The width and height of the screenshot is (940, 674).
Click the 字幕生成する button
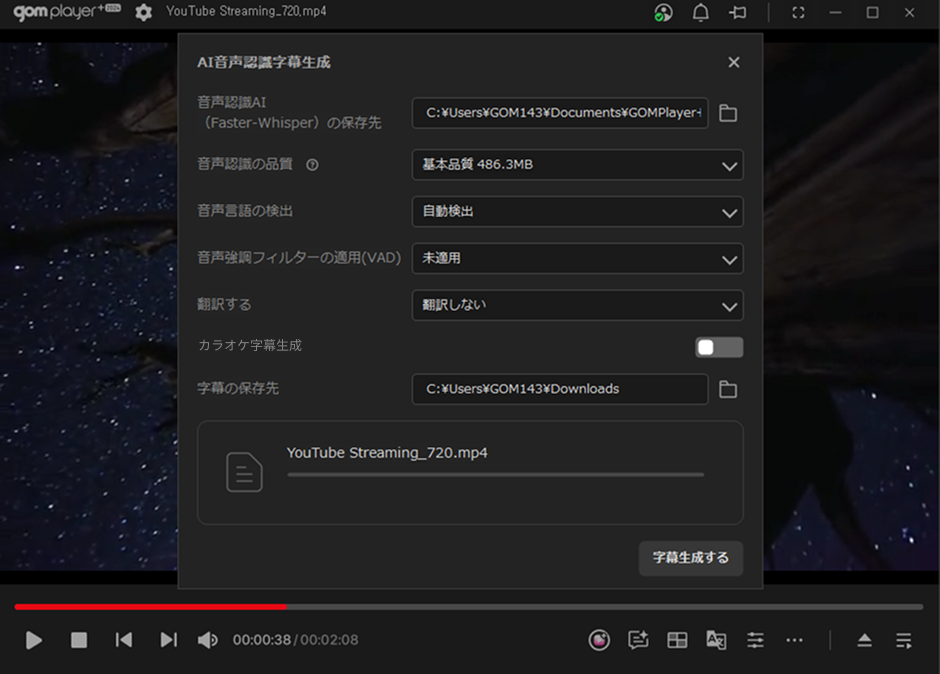point(690,558)
